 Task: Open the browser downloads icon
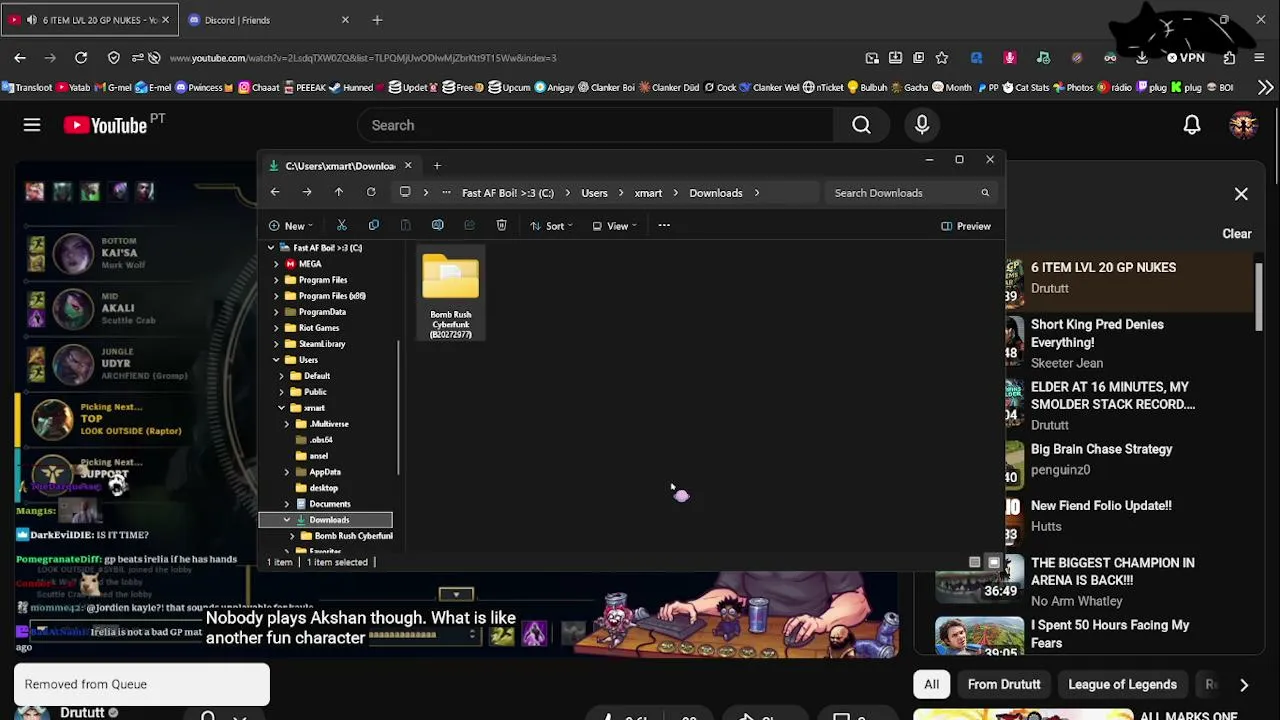[1142, 58]
